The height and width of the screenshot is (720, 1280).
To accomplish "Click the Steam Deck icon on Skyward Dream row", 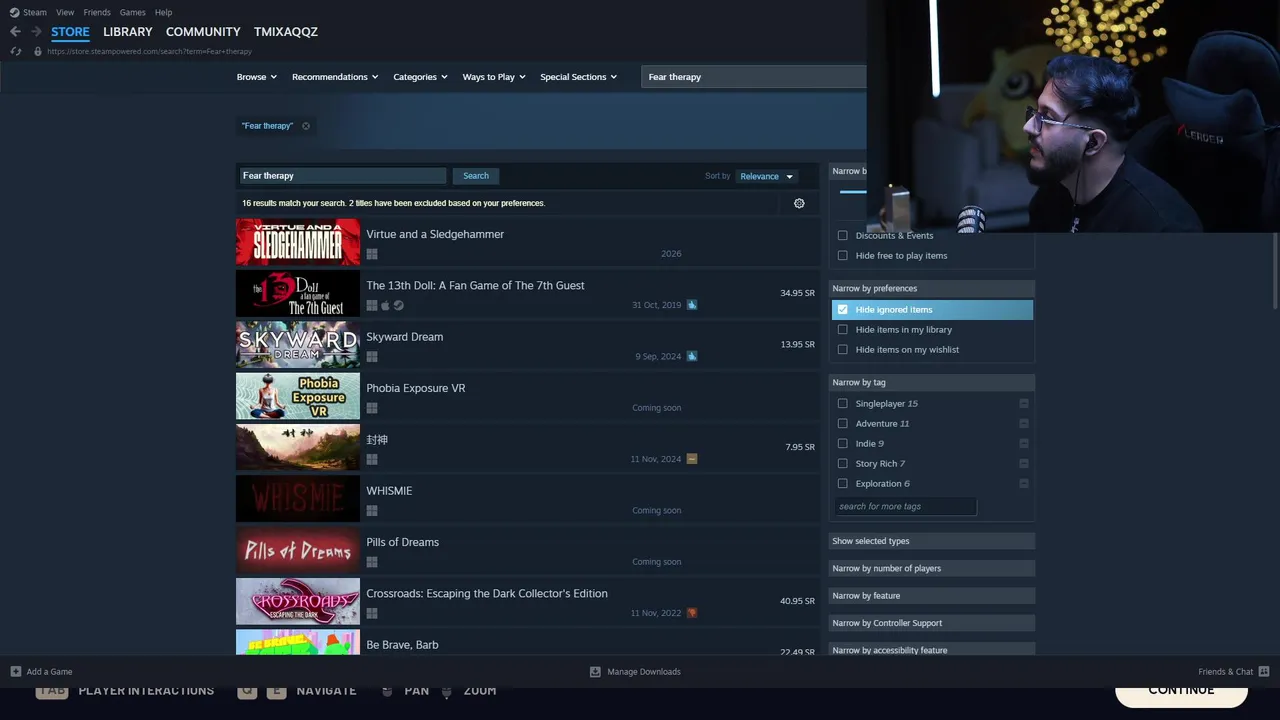I will [692, 356].
